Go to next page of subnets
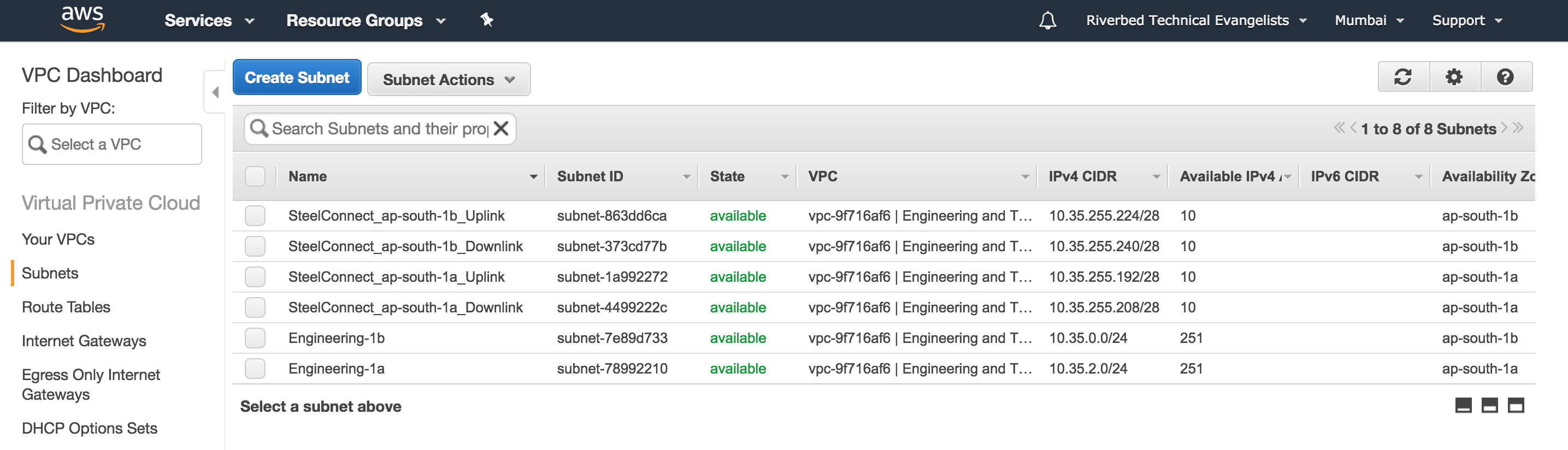Image resolution: width=1568 pixels, height=450 pixels. [x=1504, y=128]
